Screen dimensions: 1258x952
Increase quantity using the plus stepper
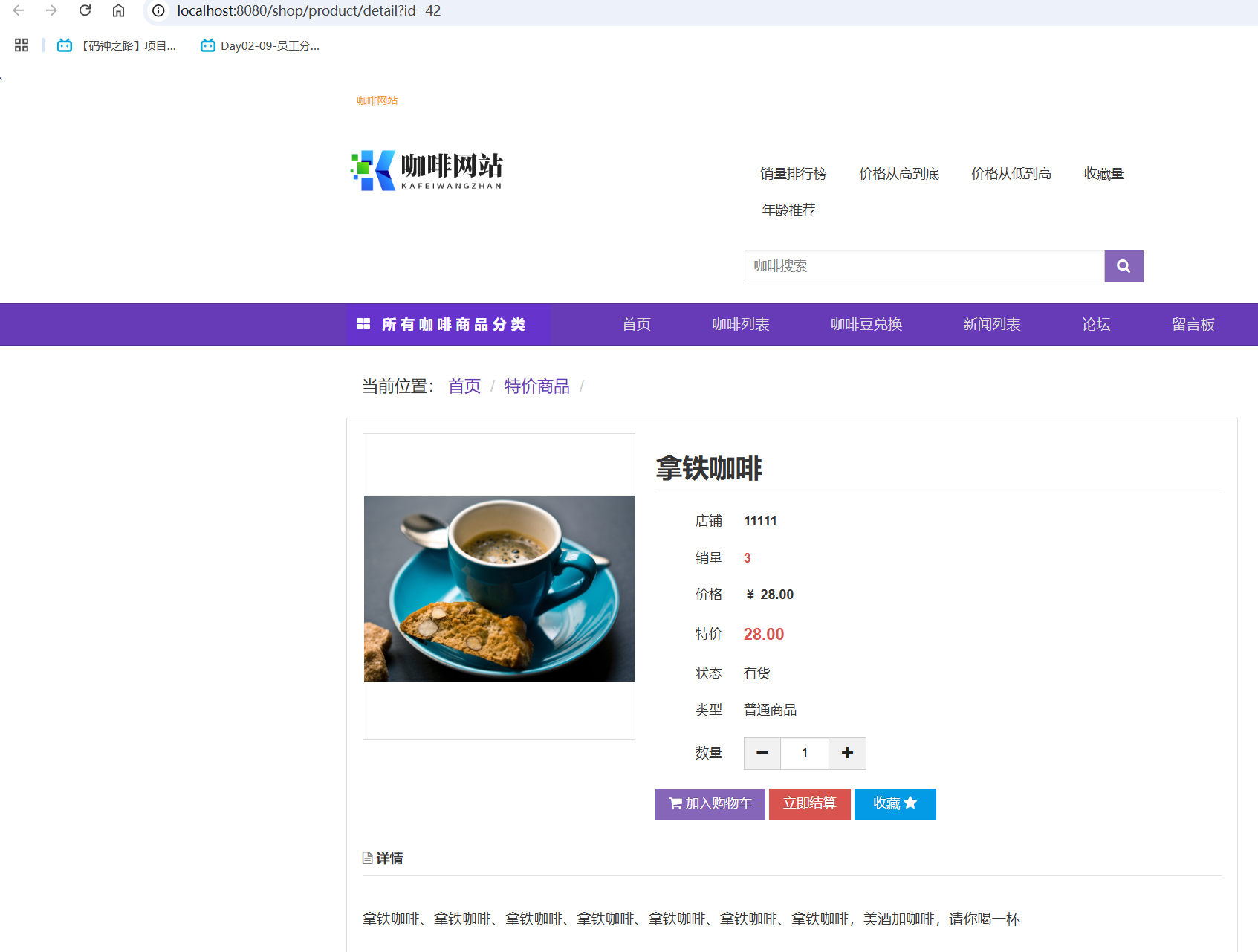(x=846, y=753)
